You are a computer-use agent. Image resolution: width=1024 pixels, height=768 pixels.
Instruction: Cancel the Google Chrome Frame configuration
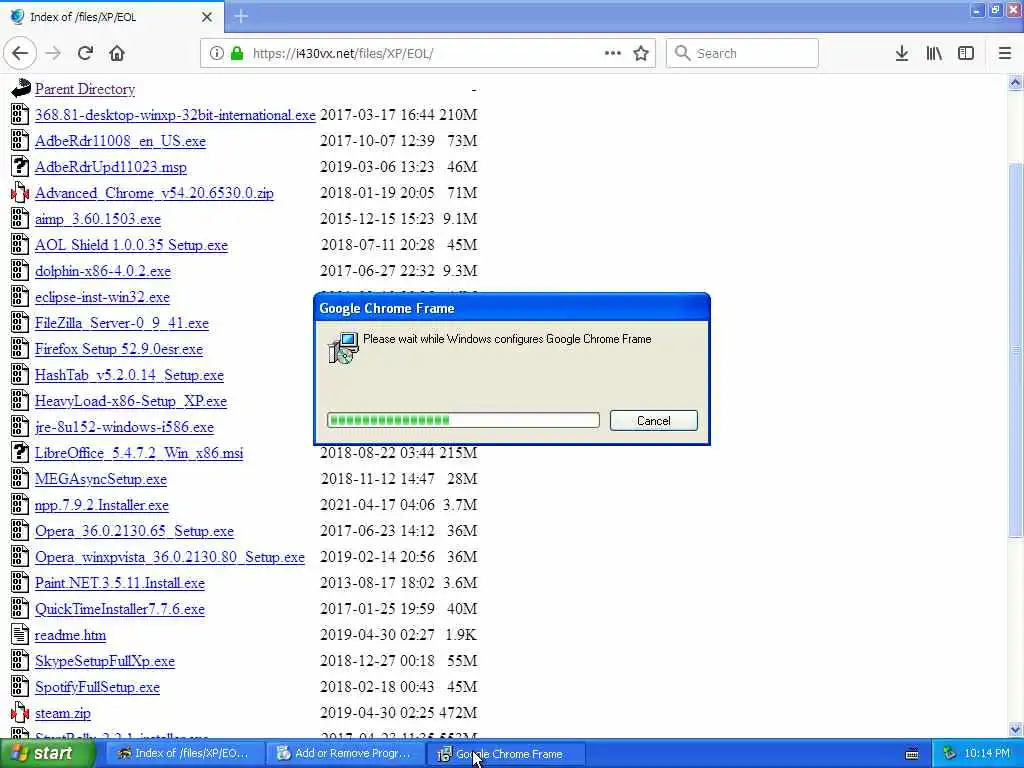click(653, 421)
